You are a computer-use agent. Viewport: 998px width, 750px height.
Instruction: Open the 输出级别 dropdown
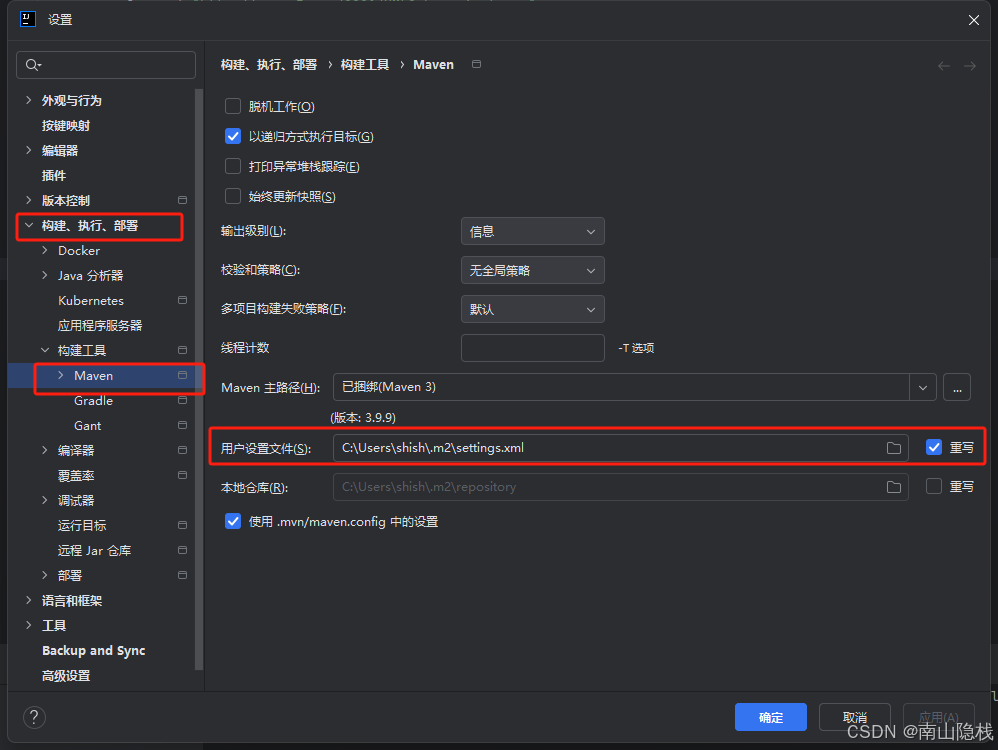tap(533, 231)
